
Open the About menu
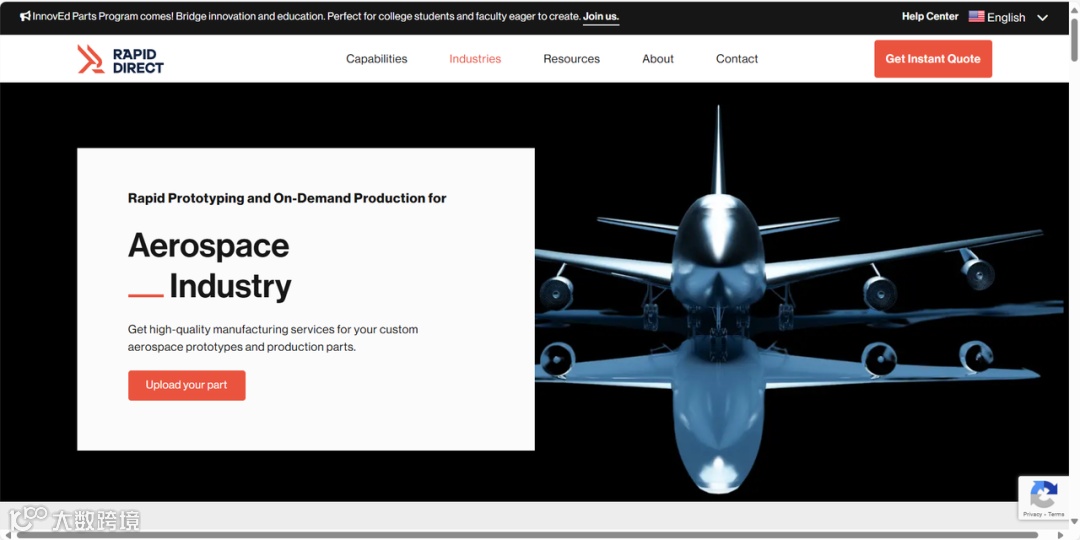(658, 59)
